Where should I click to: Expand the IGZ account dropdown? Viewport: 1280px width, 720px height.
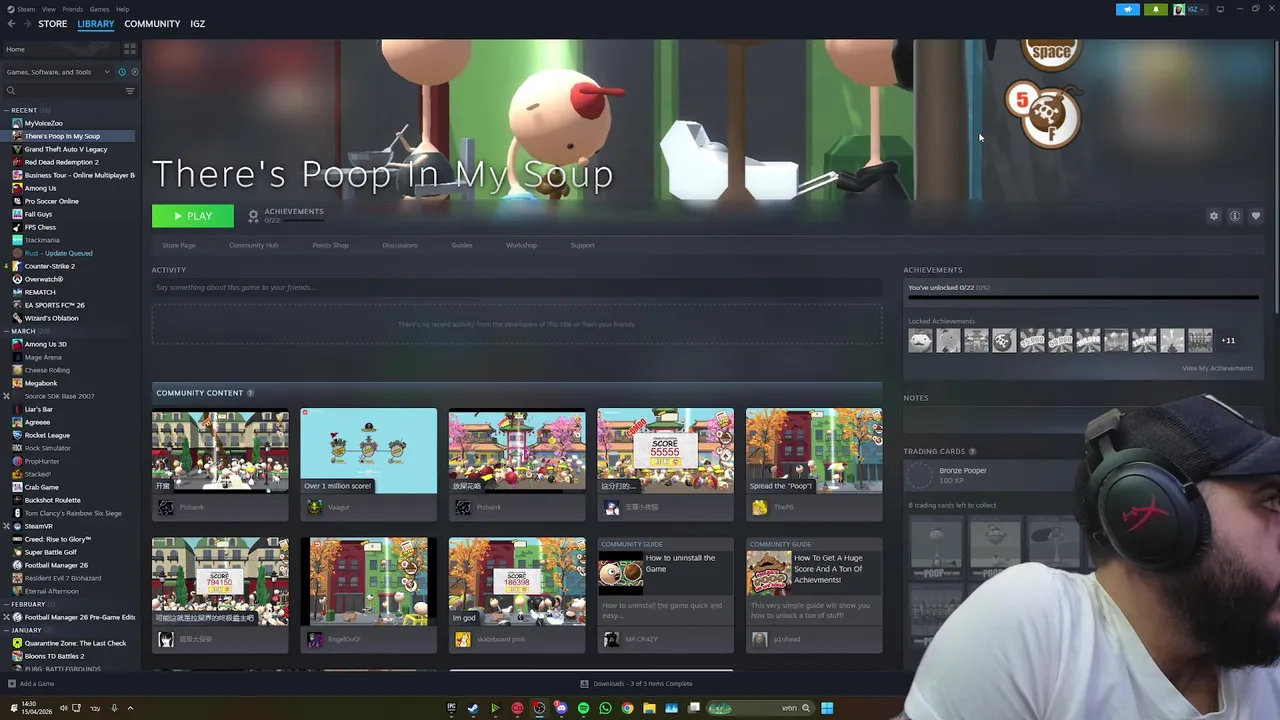pyautogui.click(x=1190, y=9)
